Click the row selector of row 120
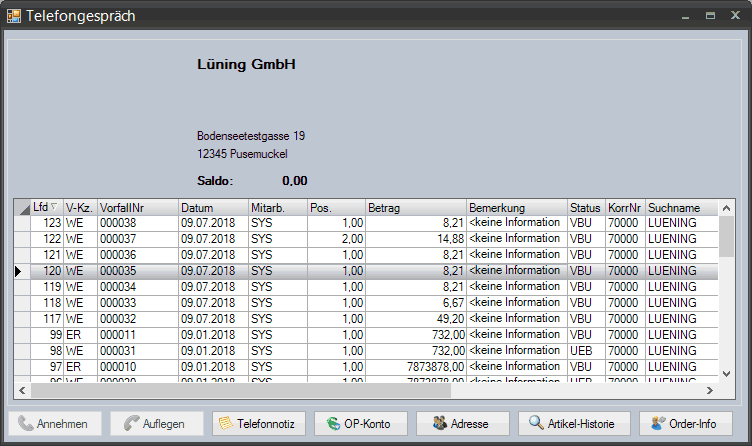Image resolution: width=752 pixels, height=446 pixels. tap(19, 271)
